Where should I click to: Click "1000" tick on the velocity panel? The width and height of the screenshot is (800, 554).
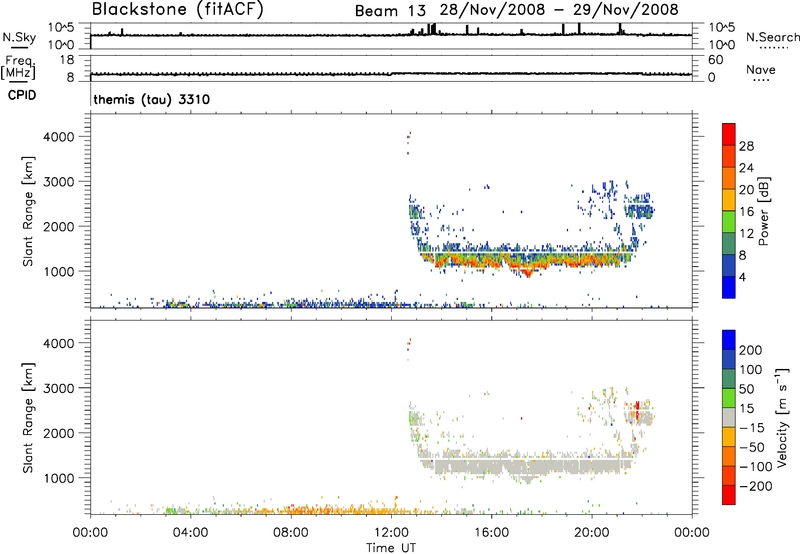58,478
